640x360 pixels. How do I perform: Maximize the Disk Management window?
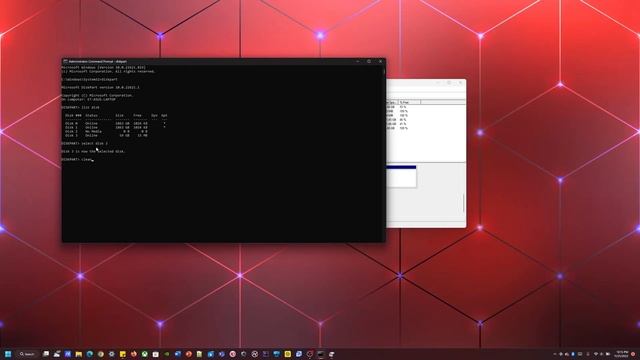point(449,82)
